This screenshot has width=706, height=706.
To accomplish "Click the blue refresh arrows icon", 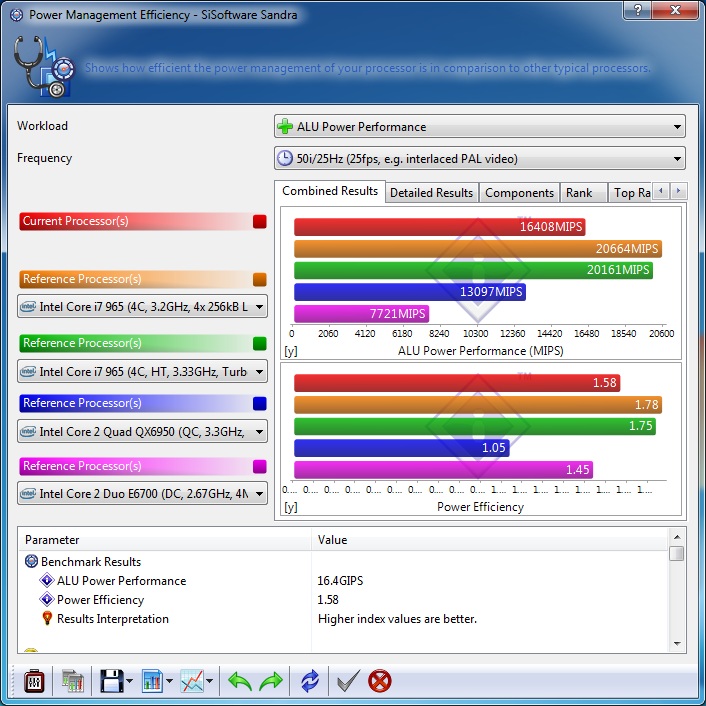I will 310,681.
